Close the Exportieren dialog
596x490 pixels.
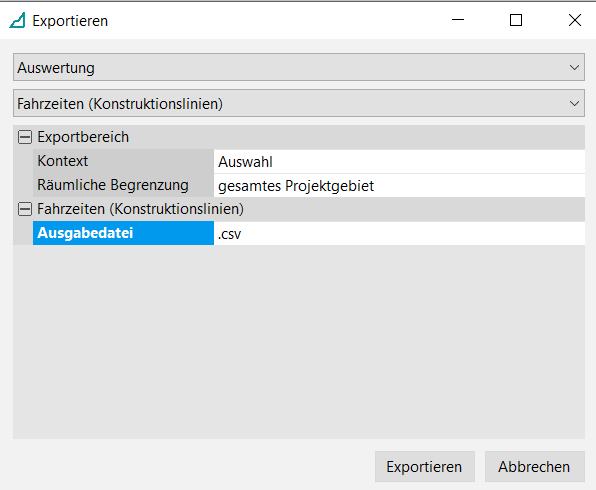click(575, 20)
